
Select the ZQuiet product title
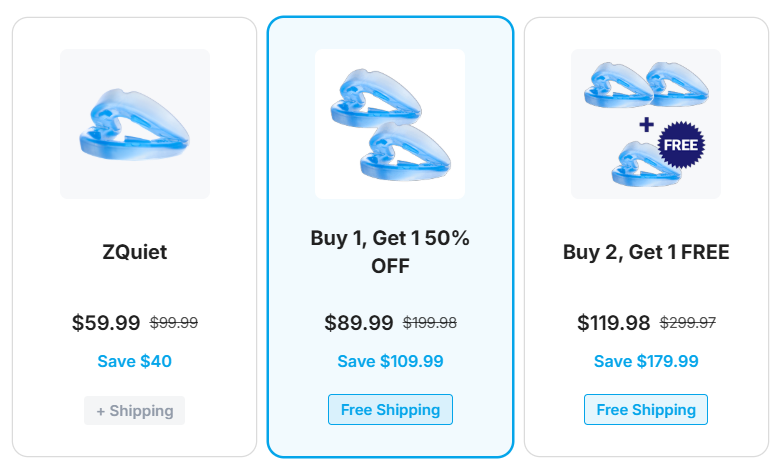point(135,252)
